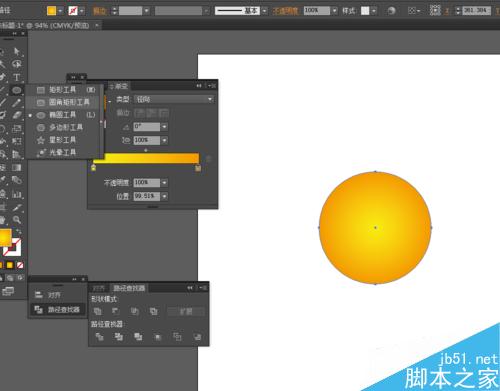This screenshot has height=391, width=500.
Task: Switch to the 路径查找器 tab
Action: 129,288
